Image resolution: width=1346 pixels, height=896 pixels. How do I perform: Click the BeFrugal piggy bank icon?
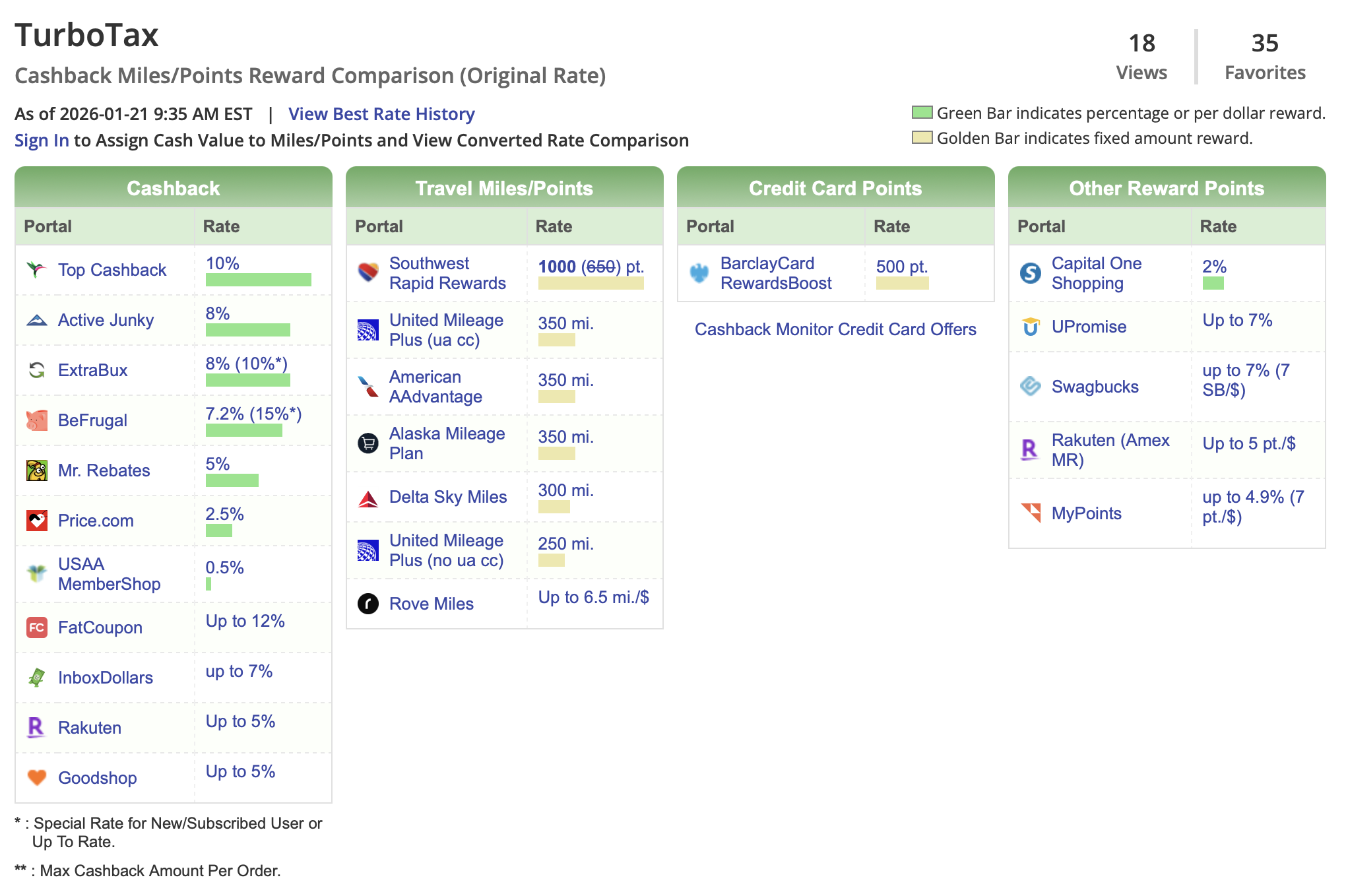pyautogui.click(x=37, y=420)
